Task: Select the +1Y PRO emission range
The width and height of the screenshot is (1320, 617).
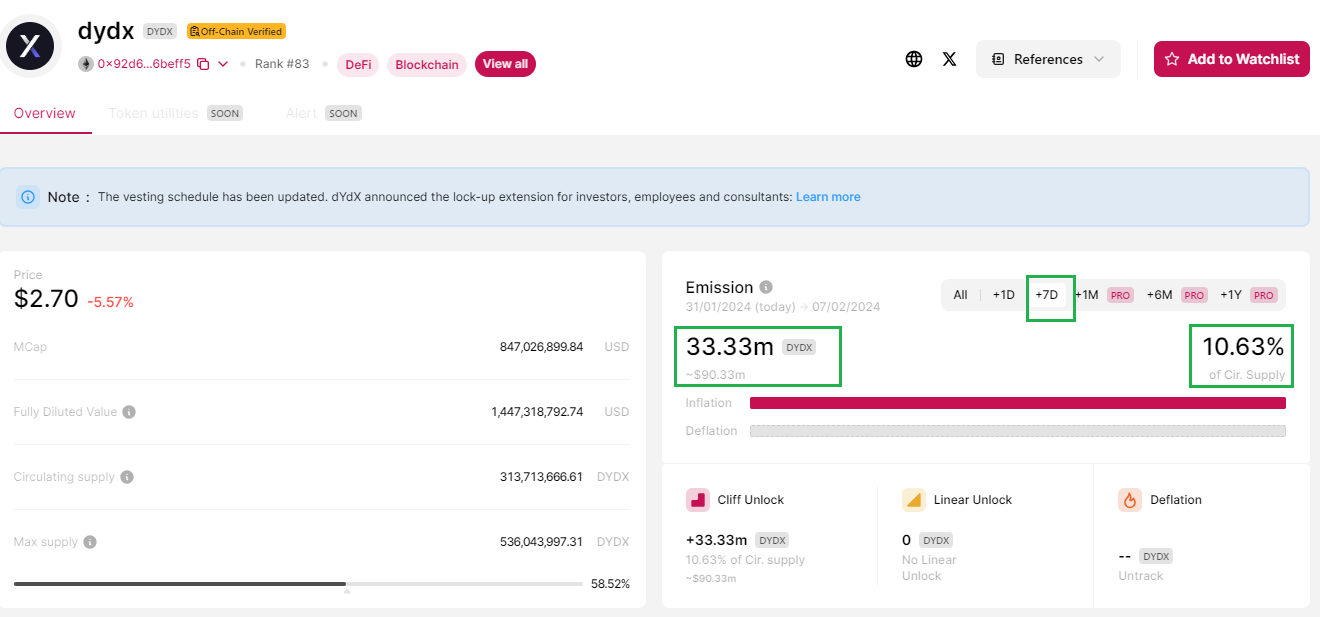Action: pyautogui.click(x=1249, y=295)
